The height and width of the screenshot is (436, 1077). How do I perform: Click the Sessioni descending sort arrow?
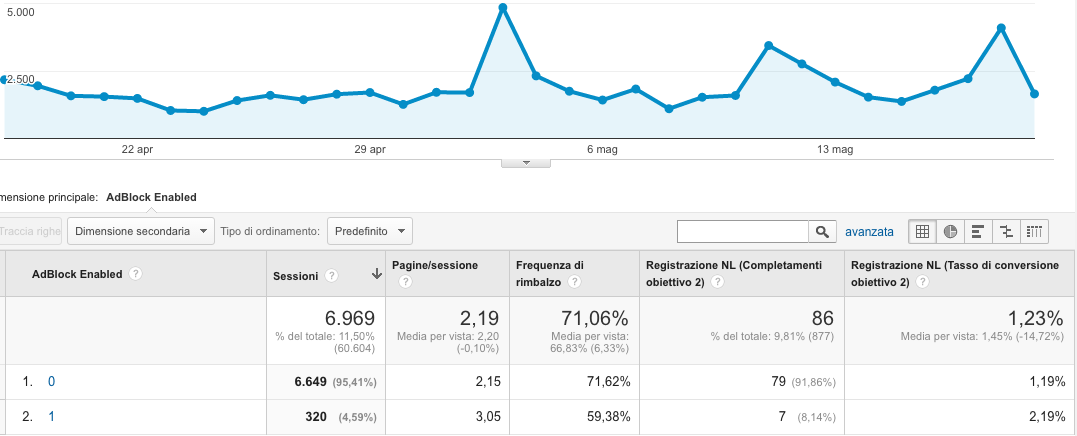pos(376,274)
